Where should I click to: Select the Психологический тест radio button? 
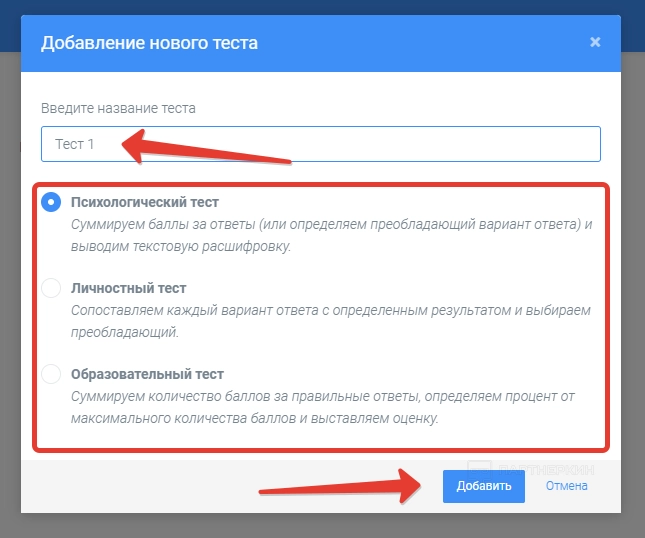(51, 202)
